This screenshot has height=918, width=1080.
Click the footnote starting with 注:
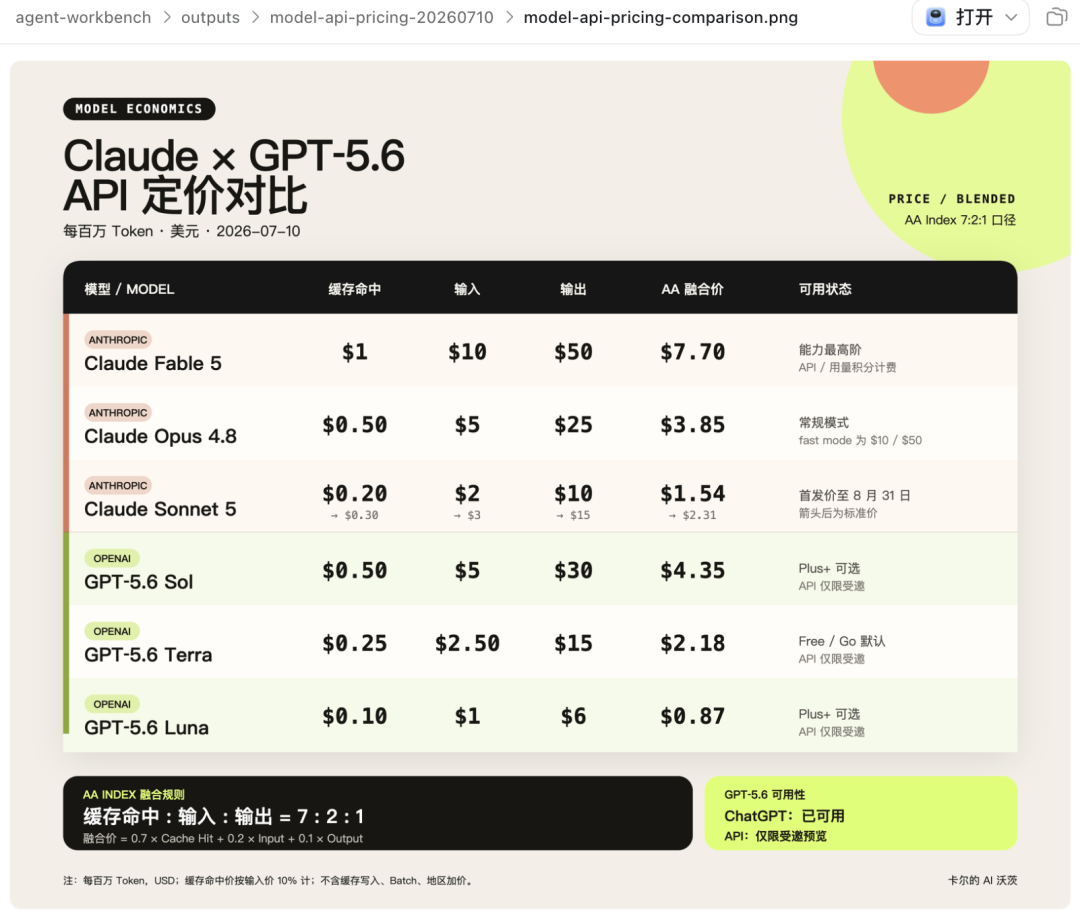tap(269, 881)
